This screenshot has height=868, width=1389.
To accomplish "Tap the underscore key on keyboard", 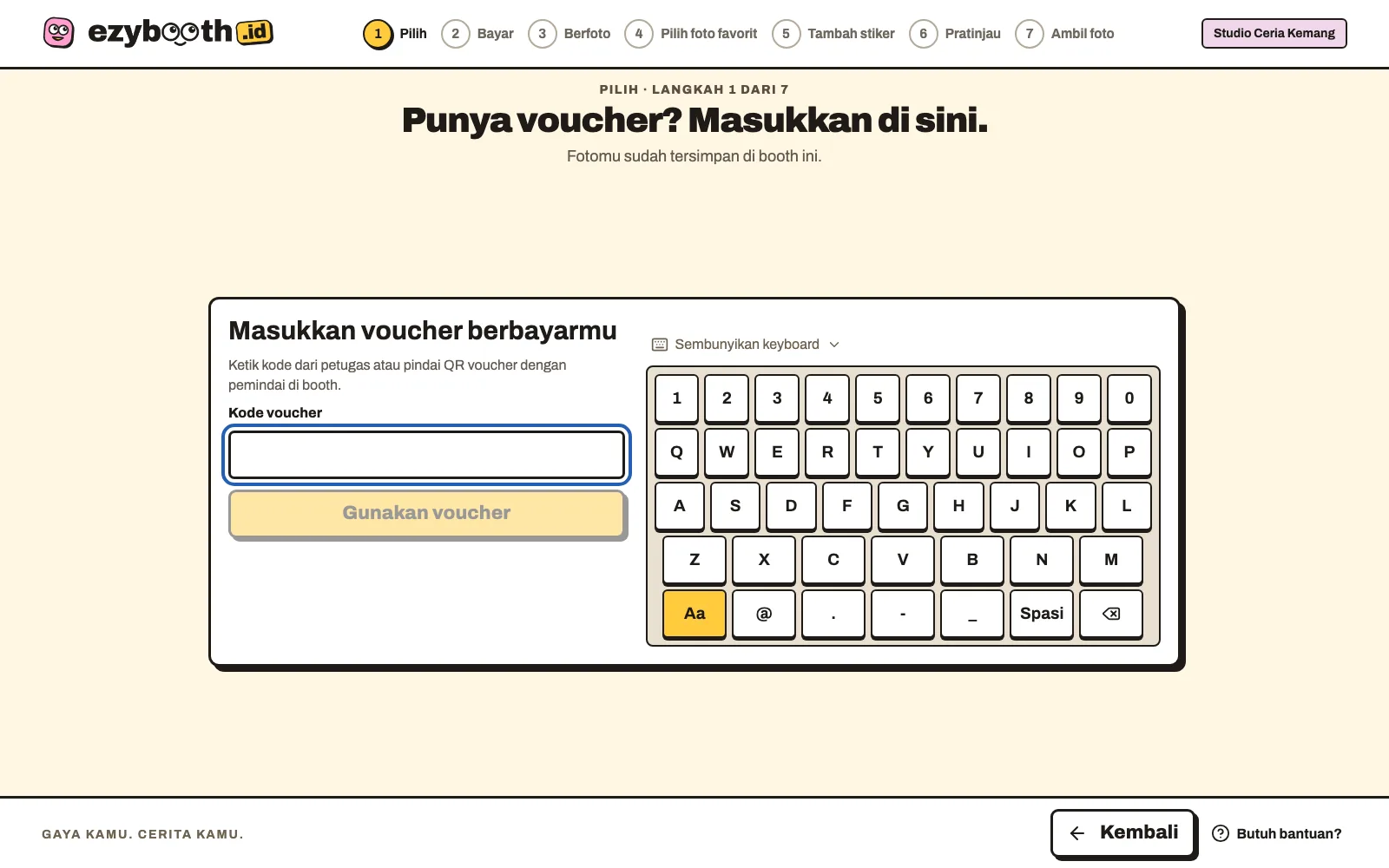I will coord(972,614).
